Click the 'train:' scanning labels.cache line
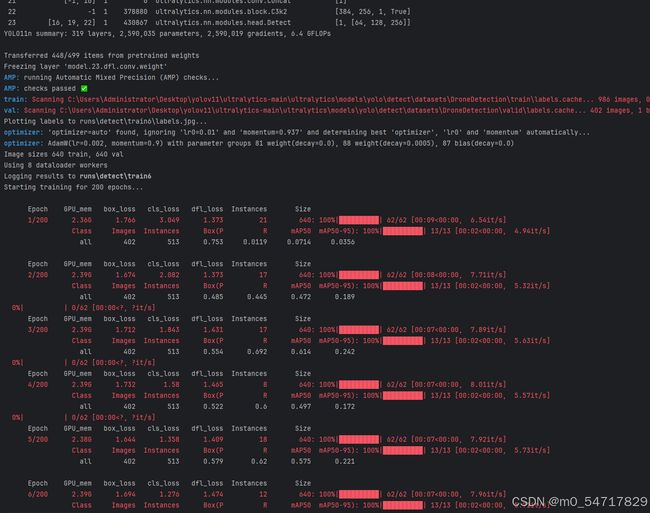The width and height of the screenshot is (650, 513). 327,99
